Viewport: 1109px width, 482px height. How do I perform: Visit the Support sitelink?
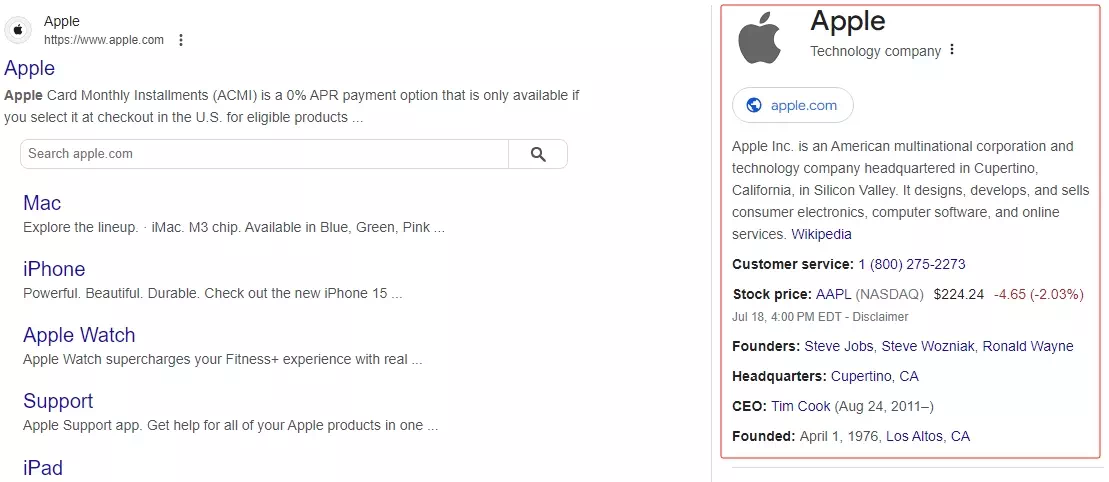pos(58,401)
